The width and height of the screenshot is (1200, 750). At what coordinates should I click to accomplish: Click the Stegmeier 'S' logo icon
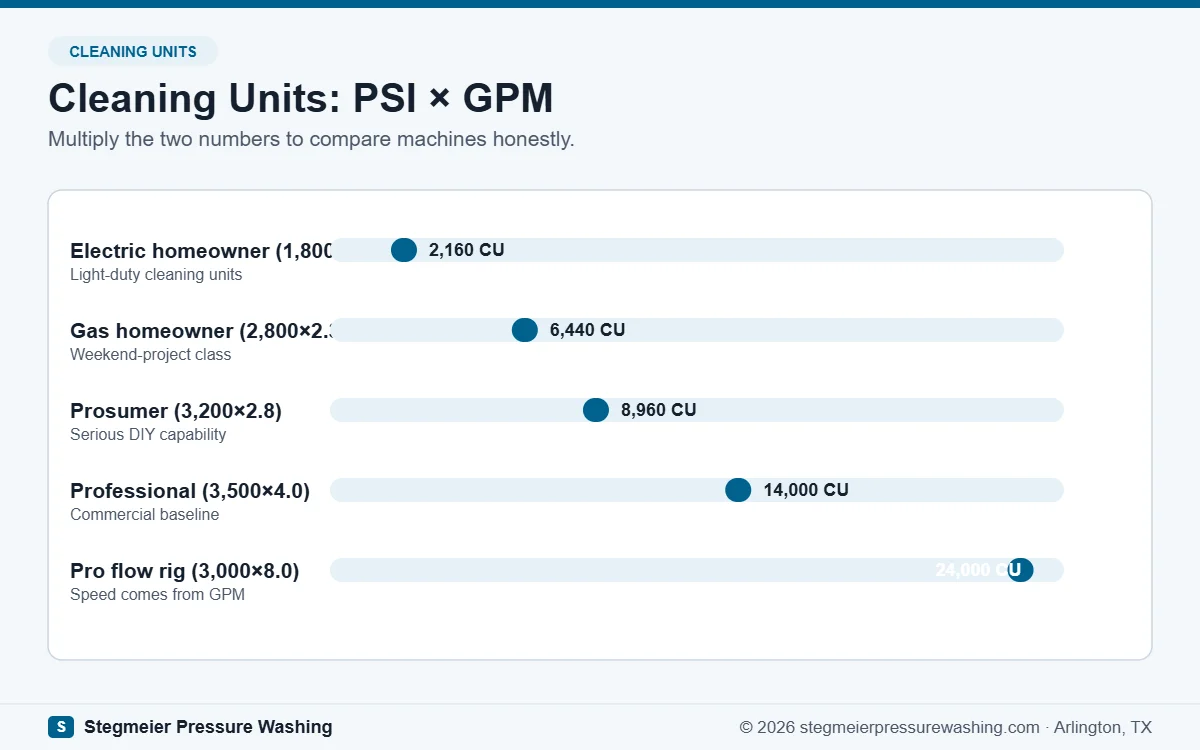[x=61, y=727]
